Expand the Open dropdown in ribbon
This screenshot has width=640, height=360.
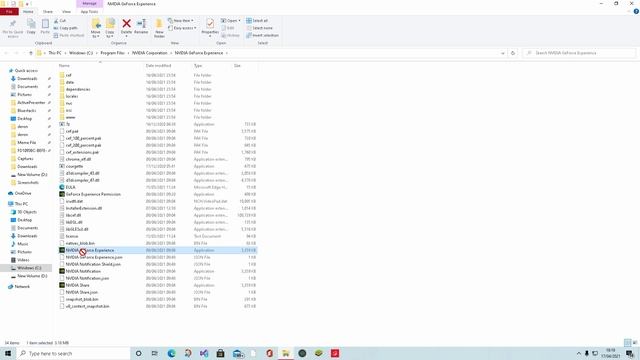coord(231,20)
